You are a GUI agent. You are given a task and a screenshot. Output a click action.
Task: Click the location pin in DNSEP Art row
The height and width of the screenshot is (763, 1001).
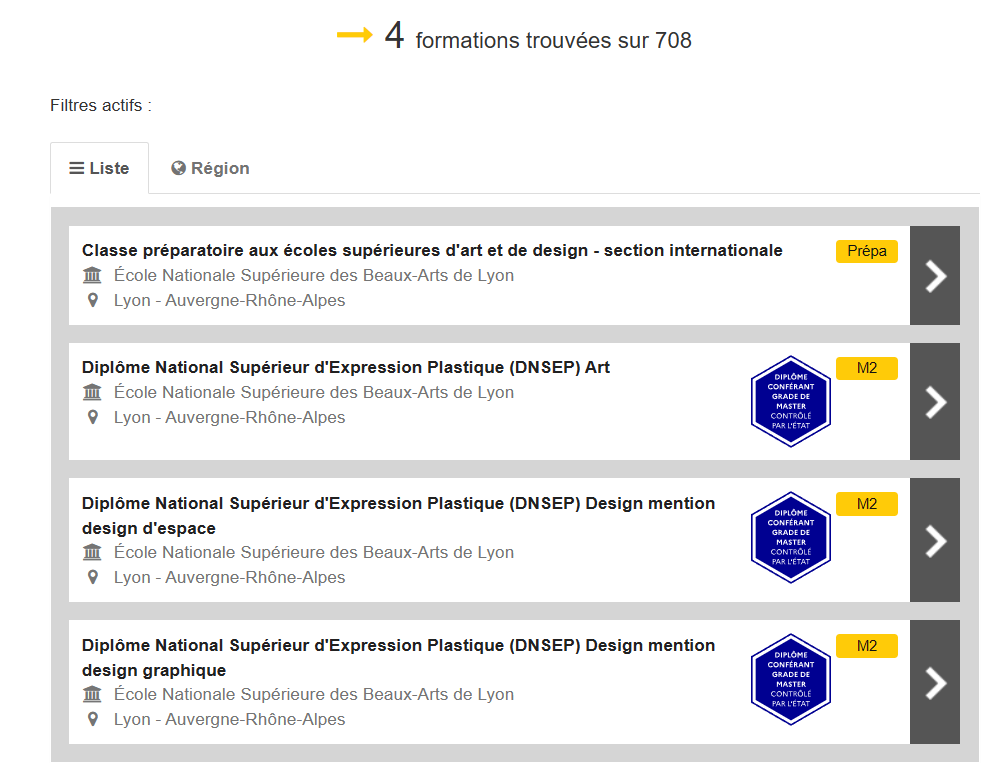[93, 417]
